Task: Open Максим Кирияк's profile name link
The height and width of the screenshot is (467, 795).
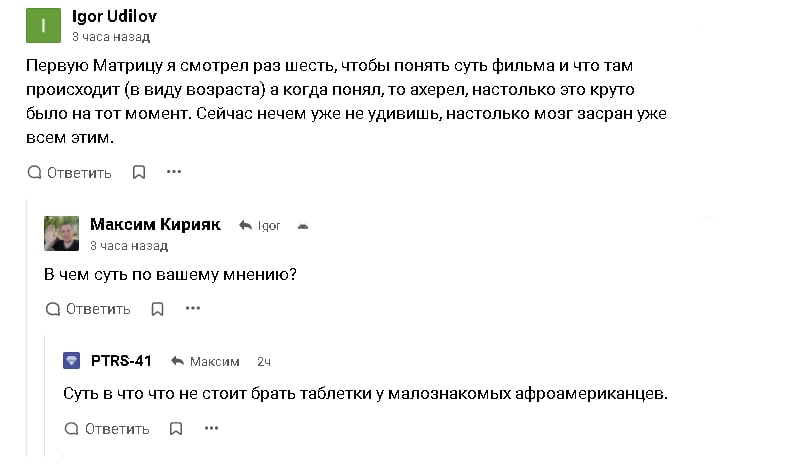Action: tap(155, 225)
